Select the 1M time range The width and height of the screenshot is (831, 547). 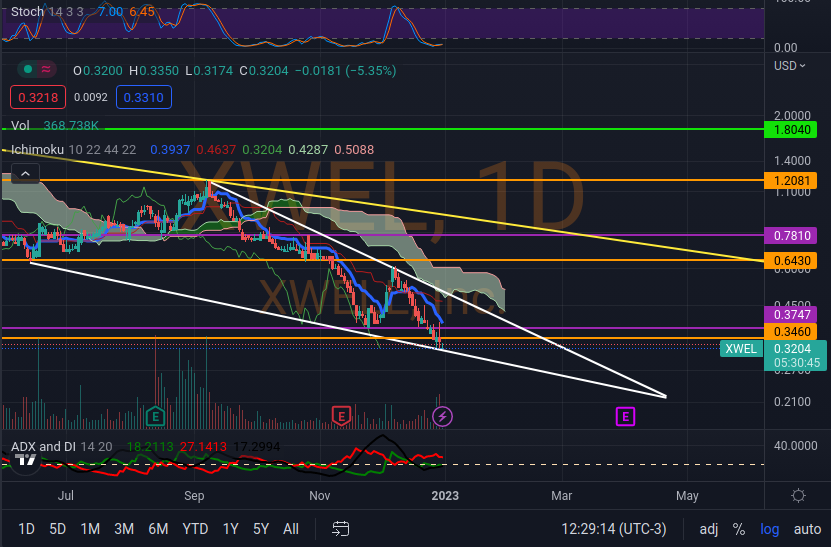(90, 528)
